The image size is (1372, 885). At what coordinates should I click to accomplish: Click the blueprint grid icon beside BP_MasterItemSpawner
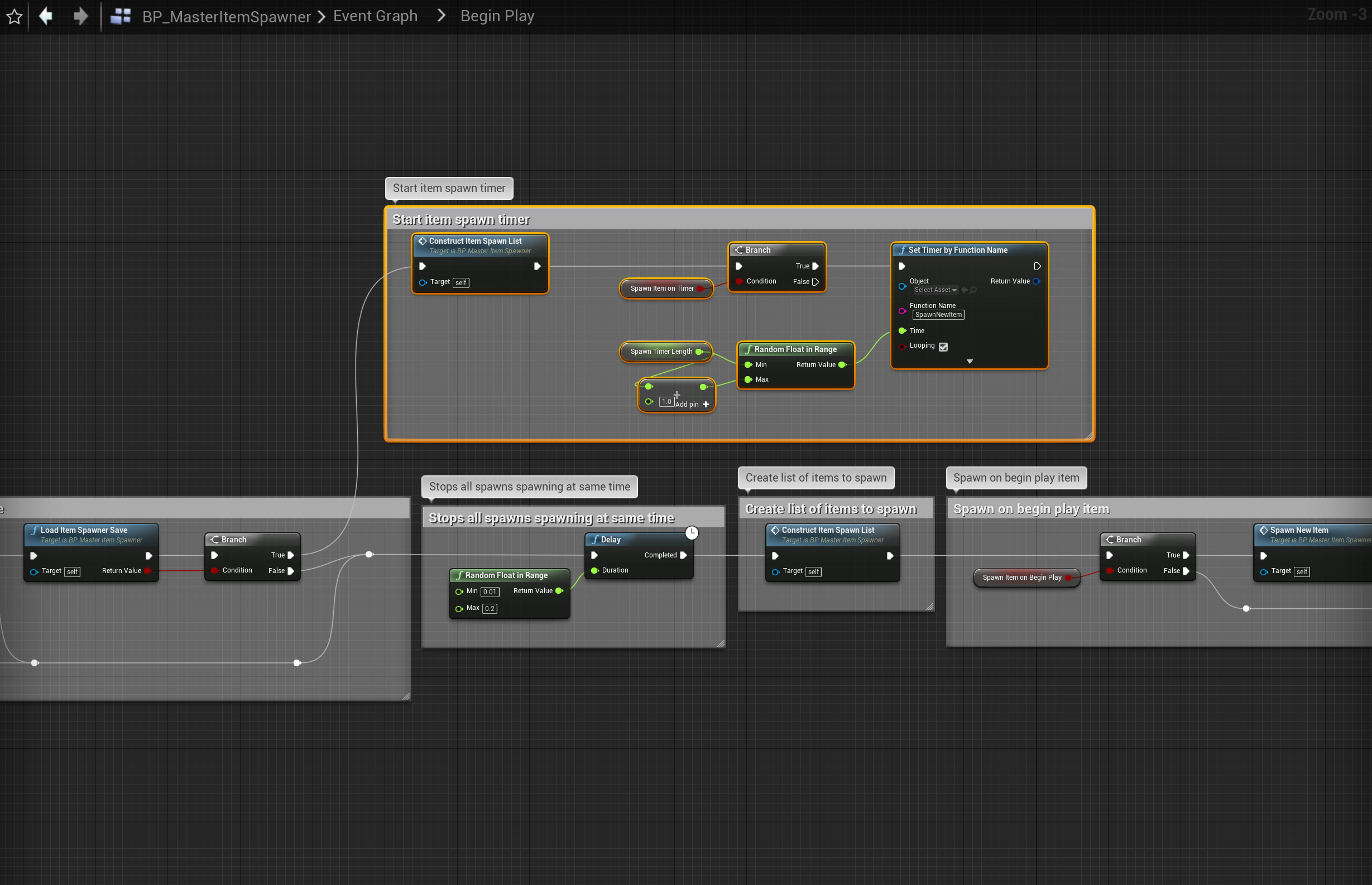pos(121,16)
